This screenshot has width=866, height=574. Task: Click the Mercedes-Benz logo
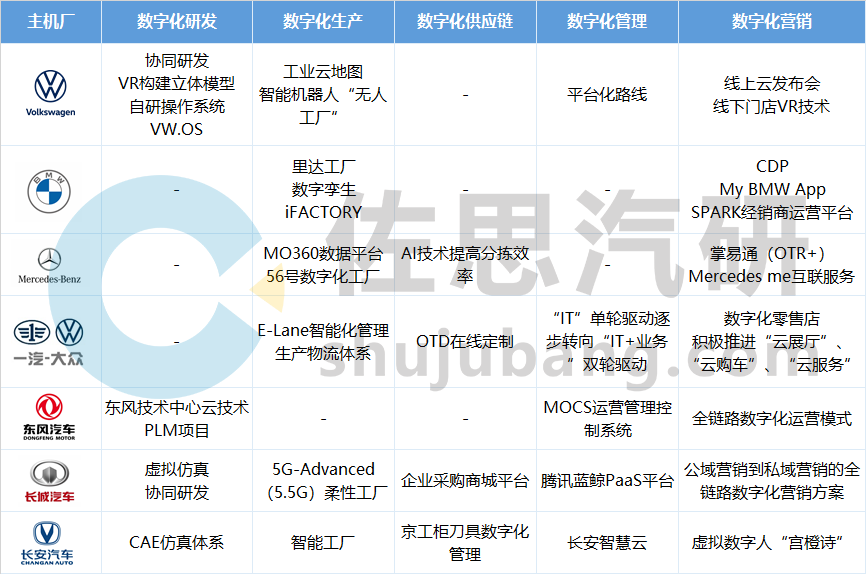[49, 266]
